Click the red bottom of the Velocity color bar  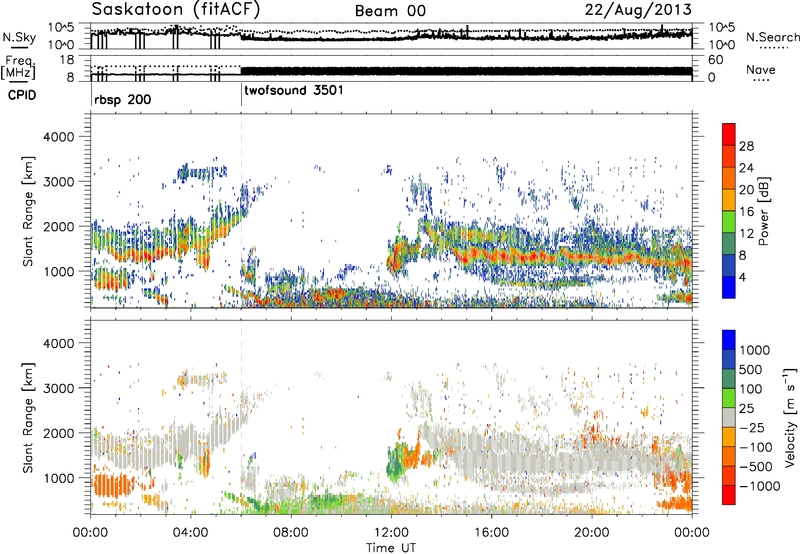(x=729, y=495)
